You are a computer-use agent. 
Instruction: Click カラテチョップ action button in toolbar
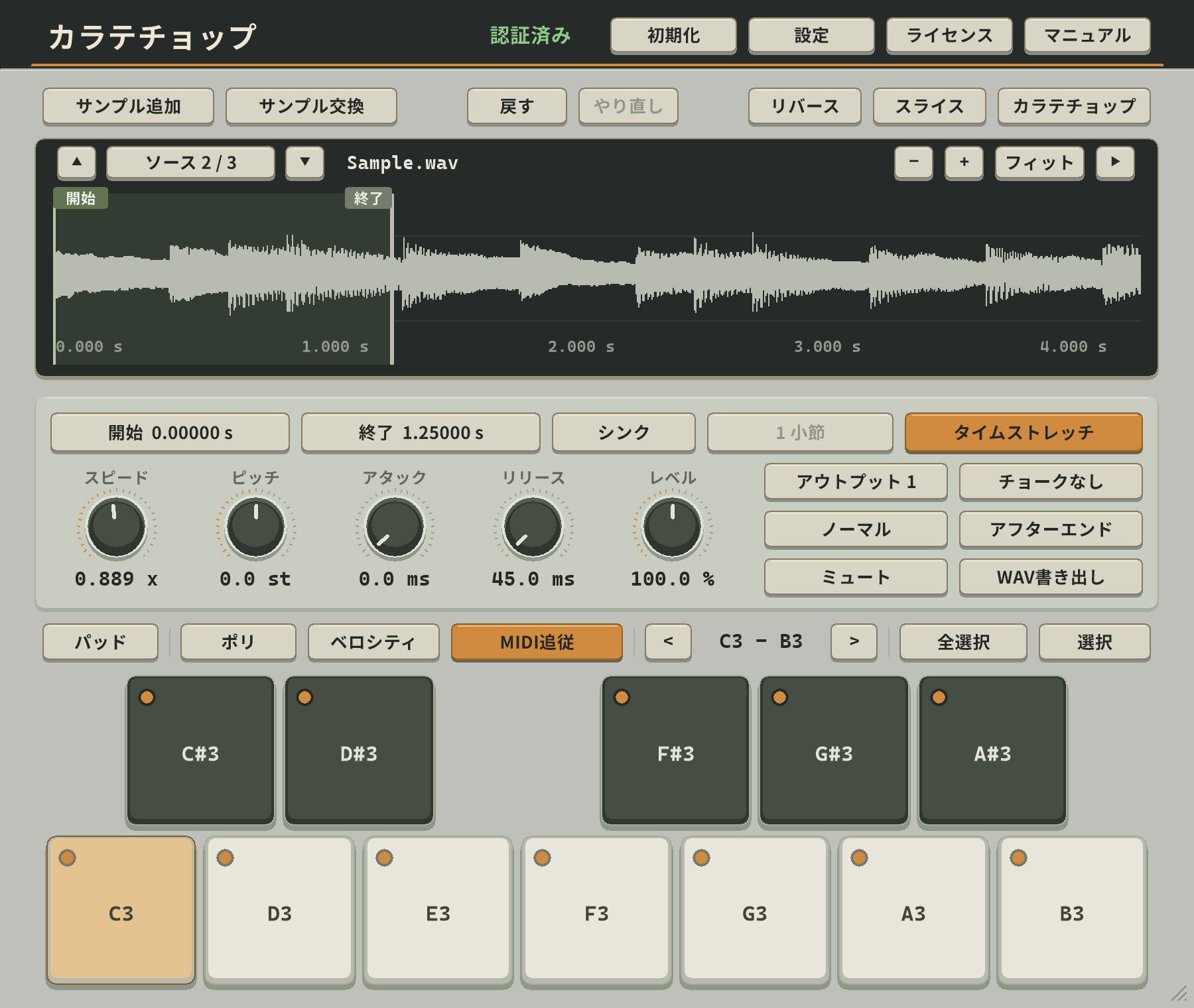click(1074, 106)
